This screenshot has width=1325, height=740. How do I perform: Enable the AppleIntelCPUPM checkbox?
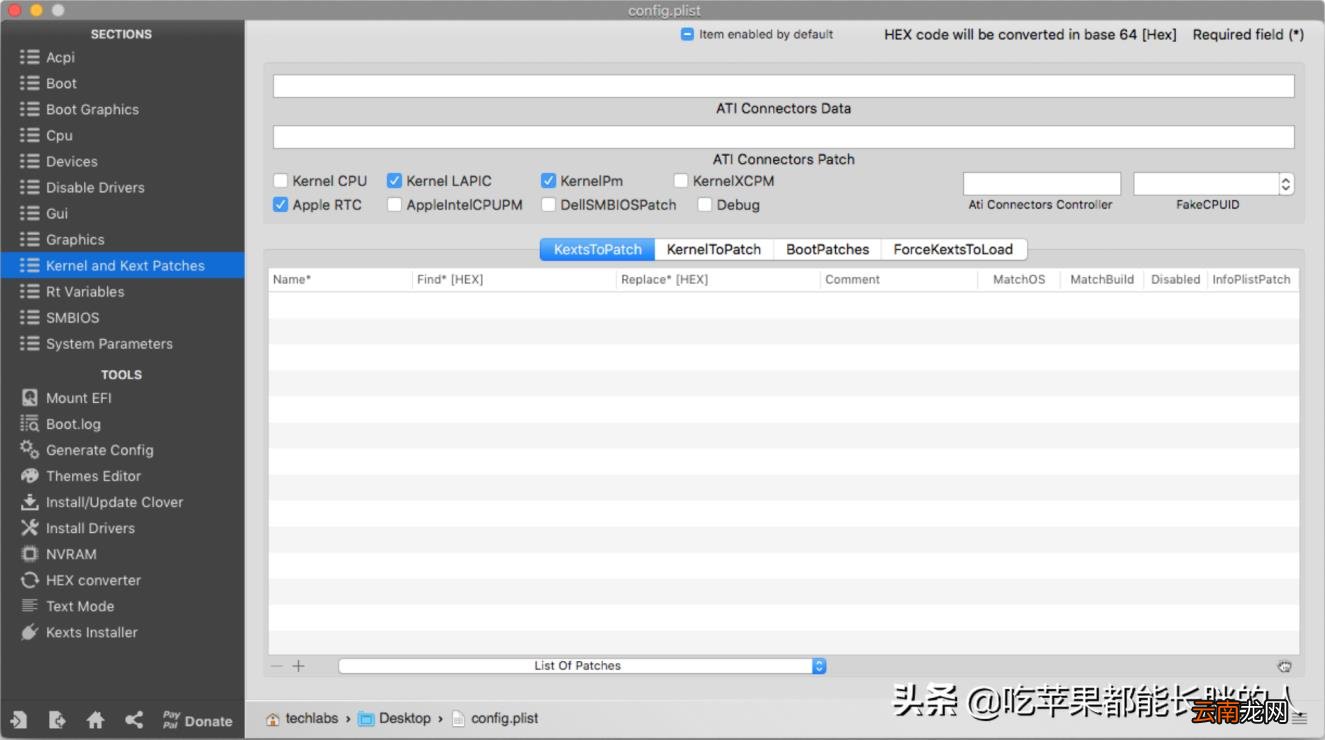[395, 205]
